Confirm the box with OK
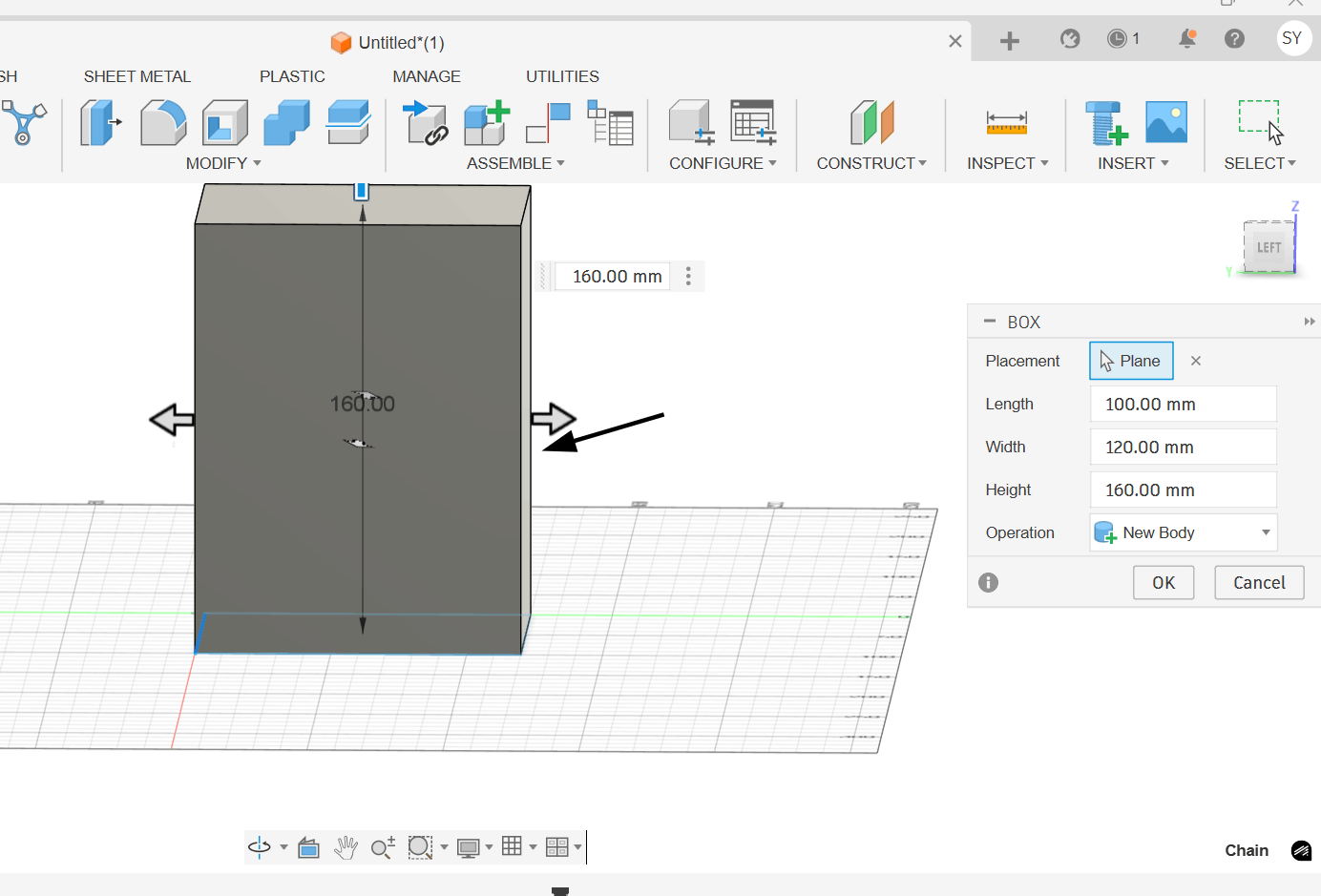The image size is (1321, 896). pos(1164,582)
